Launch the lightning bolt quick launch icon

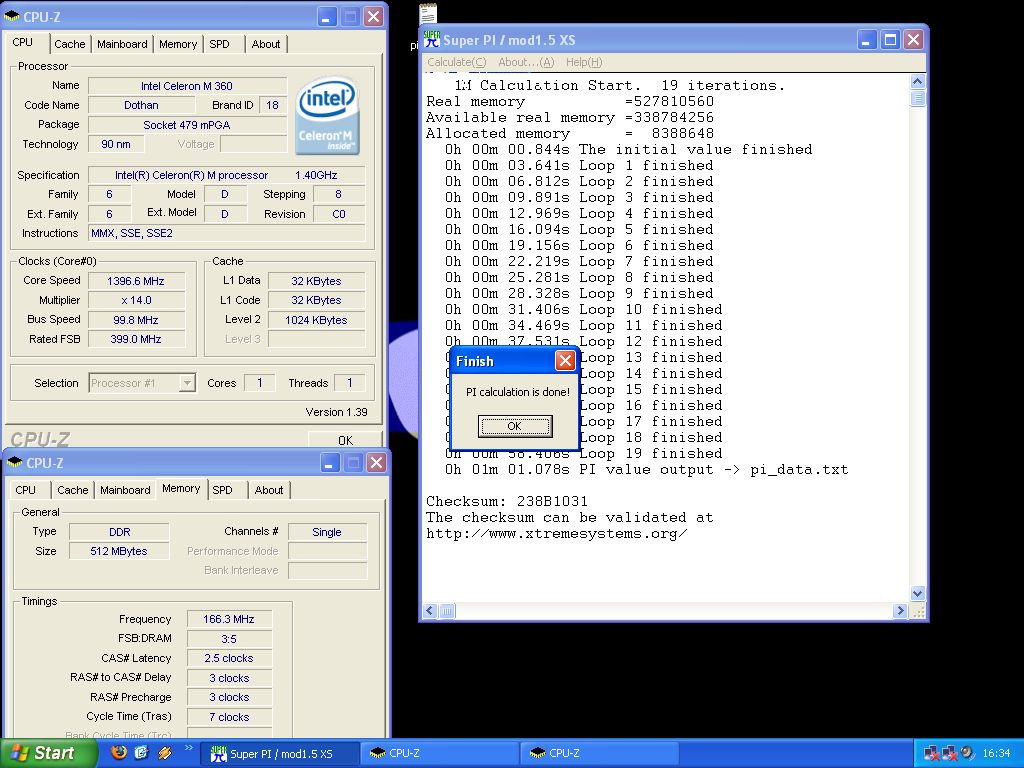click(164, 752)
